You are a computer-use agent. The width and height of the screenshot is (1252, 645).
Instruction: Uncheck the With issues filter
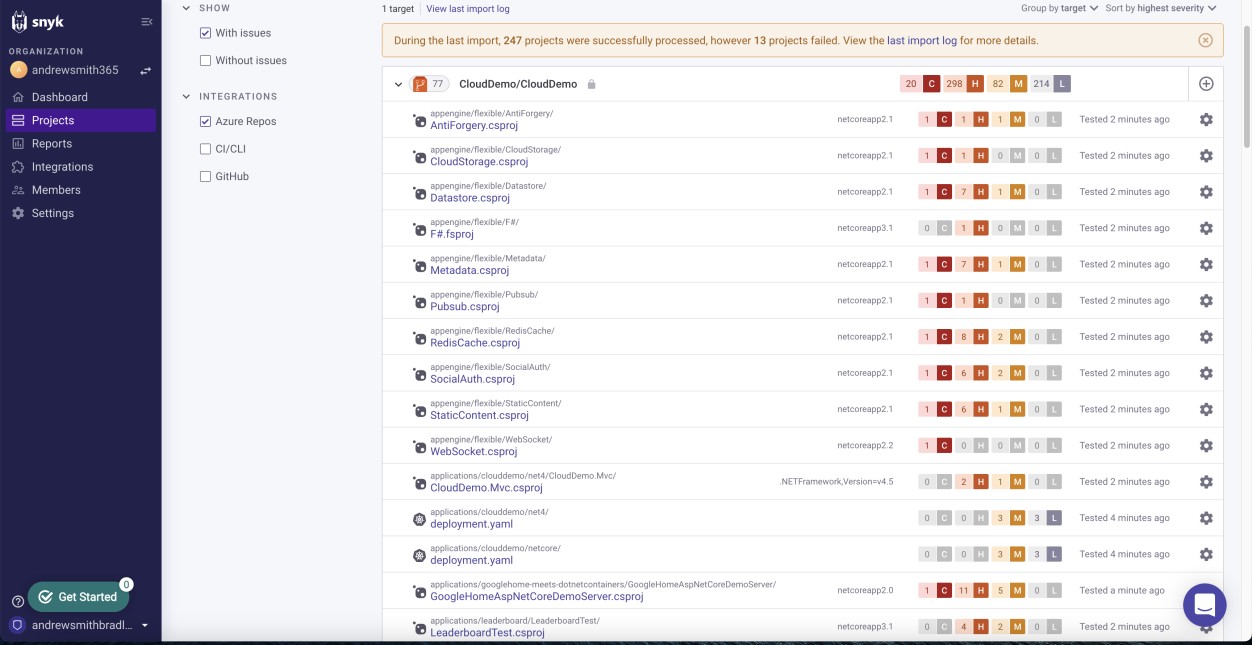tap(205, 32)
